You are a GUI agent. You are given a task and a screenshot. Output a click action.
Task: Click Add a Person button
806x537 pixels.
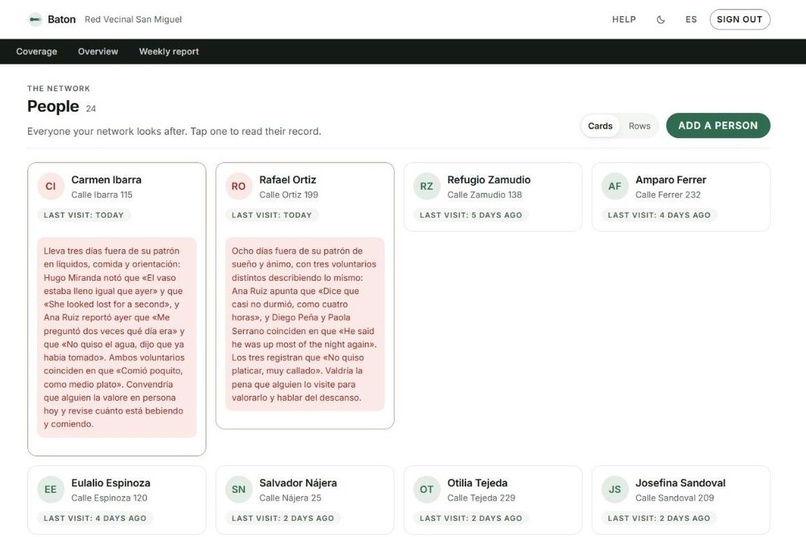(x=718, y=125)
